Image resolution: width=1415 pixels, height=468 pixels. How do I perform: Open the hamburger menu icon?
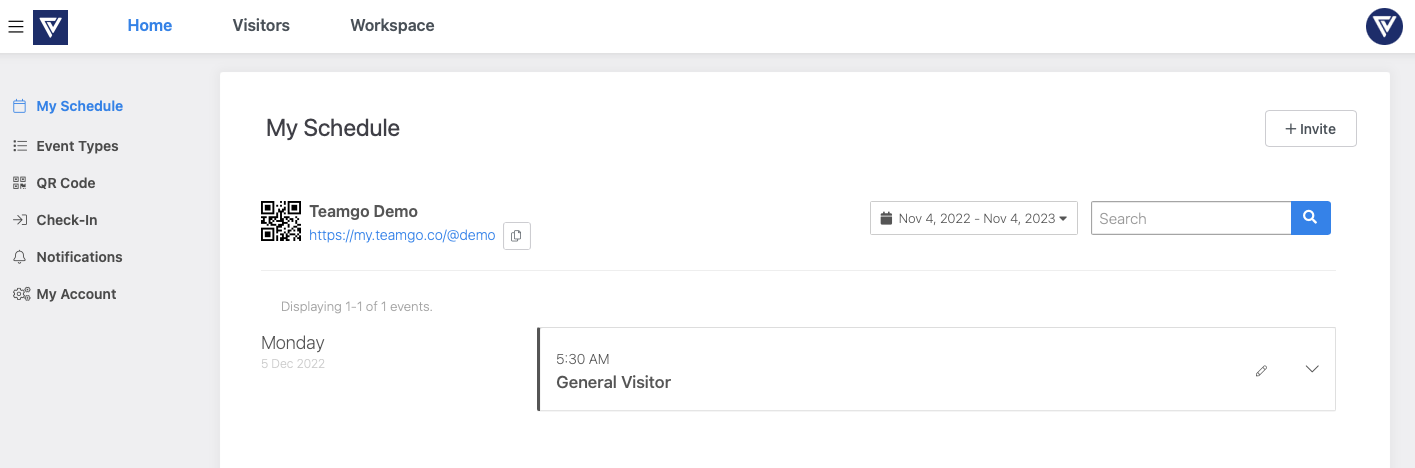tap(15, 27)
